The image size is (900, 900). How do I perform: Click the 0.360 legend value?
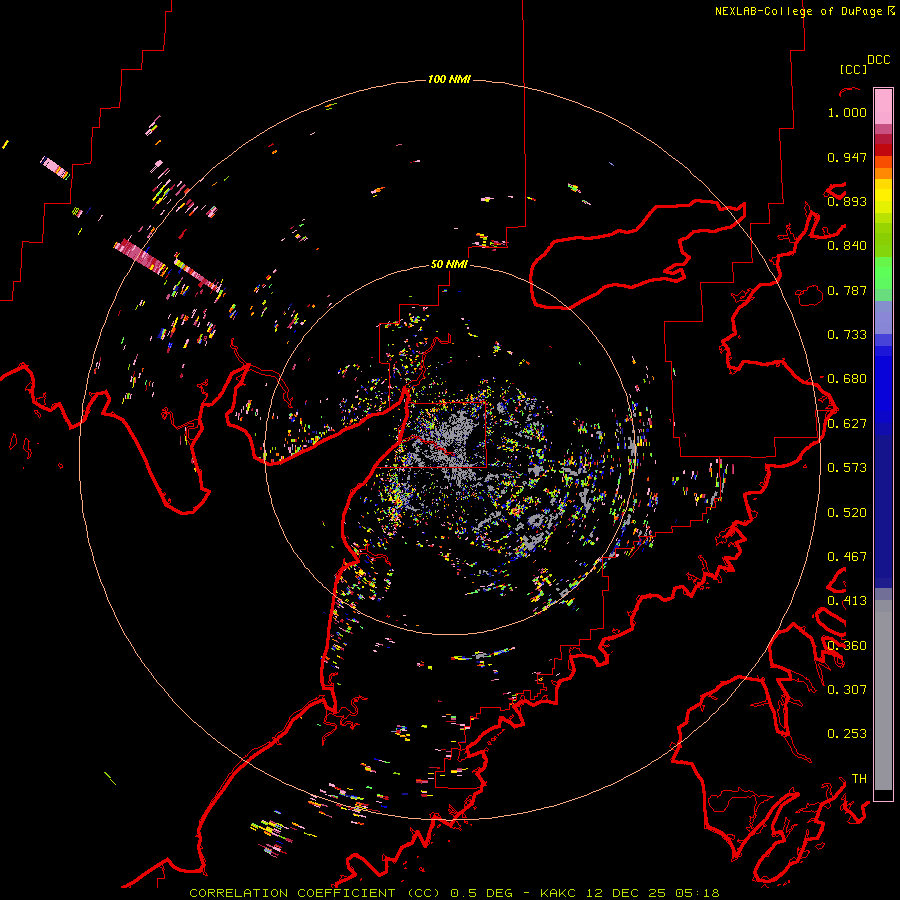(847, 646)
